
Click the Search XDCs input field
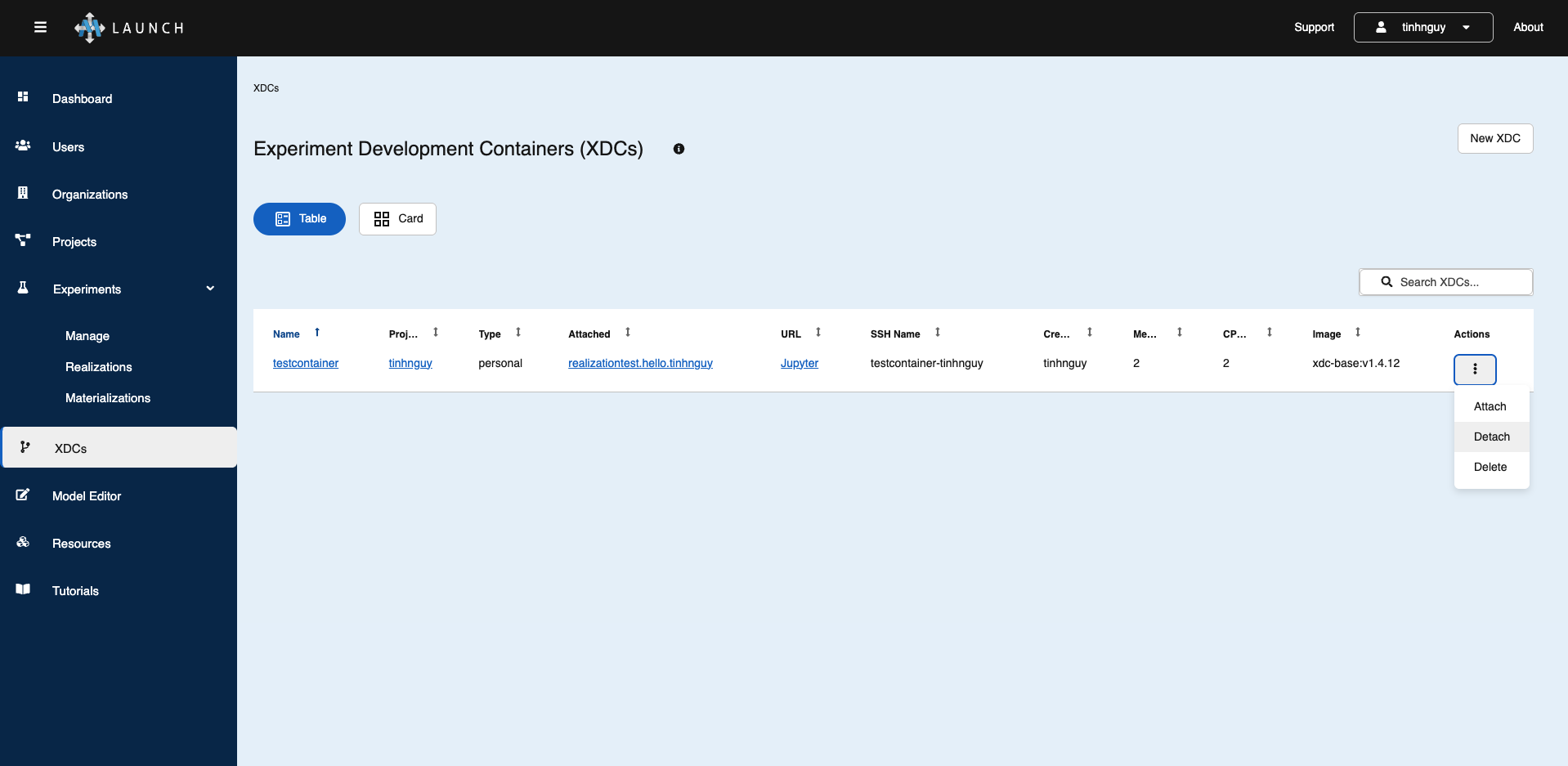[1445, 282]
